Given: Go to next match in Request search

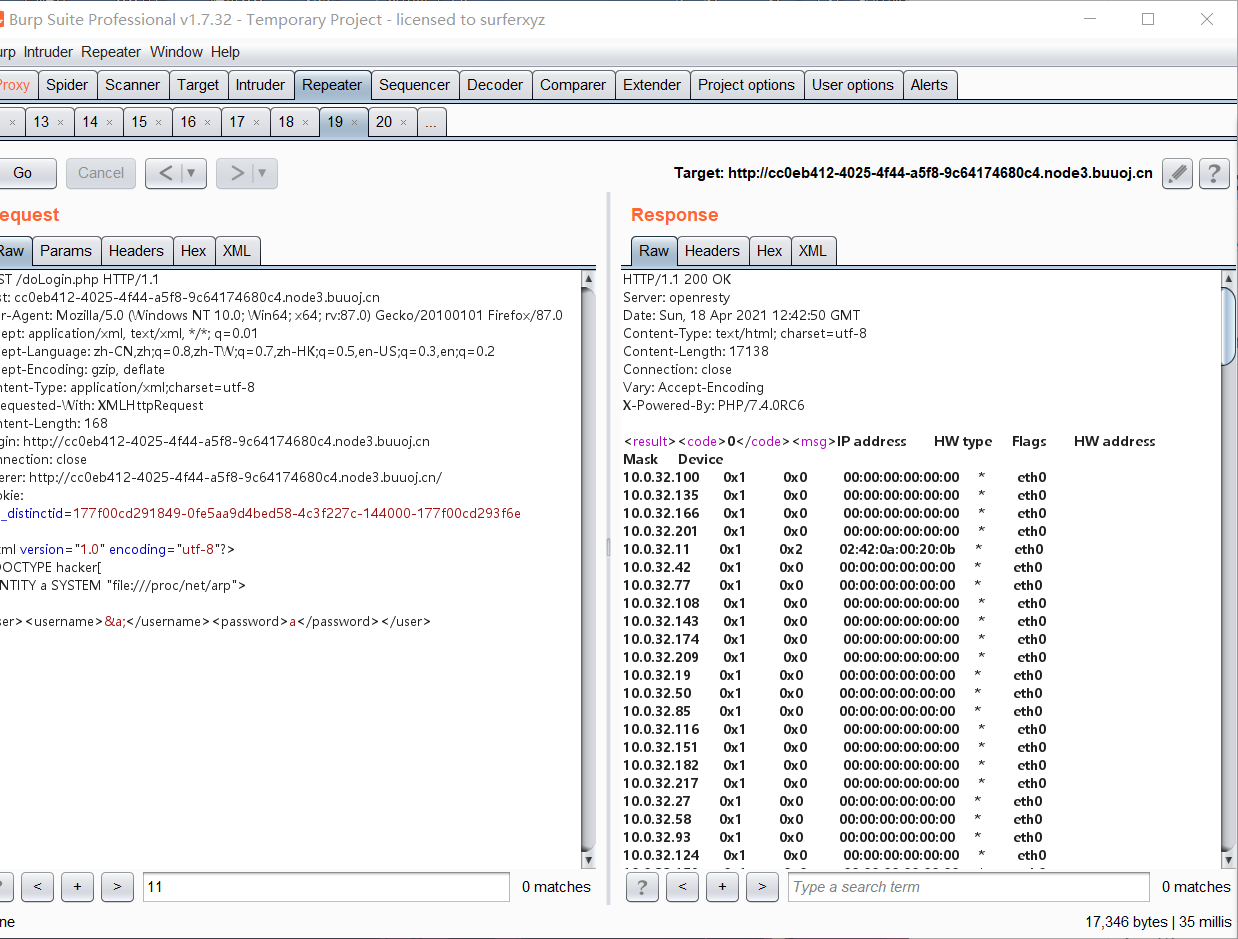Looking at the screenshot, I should click(x=117, y=886).
